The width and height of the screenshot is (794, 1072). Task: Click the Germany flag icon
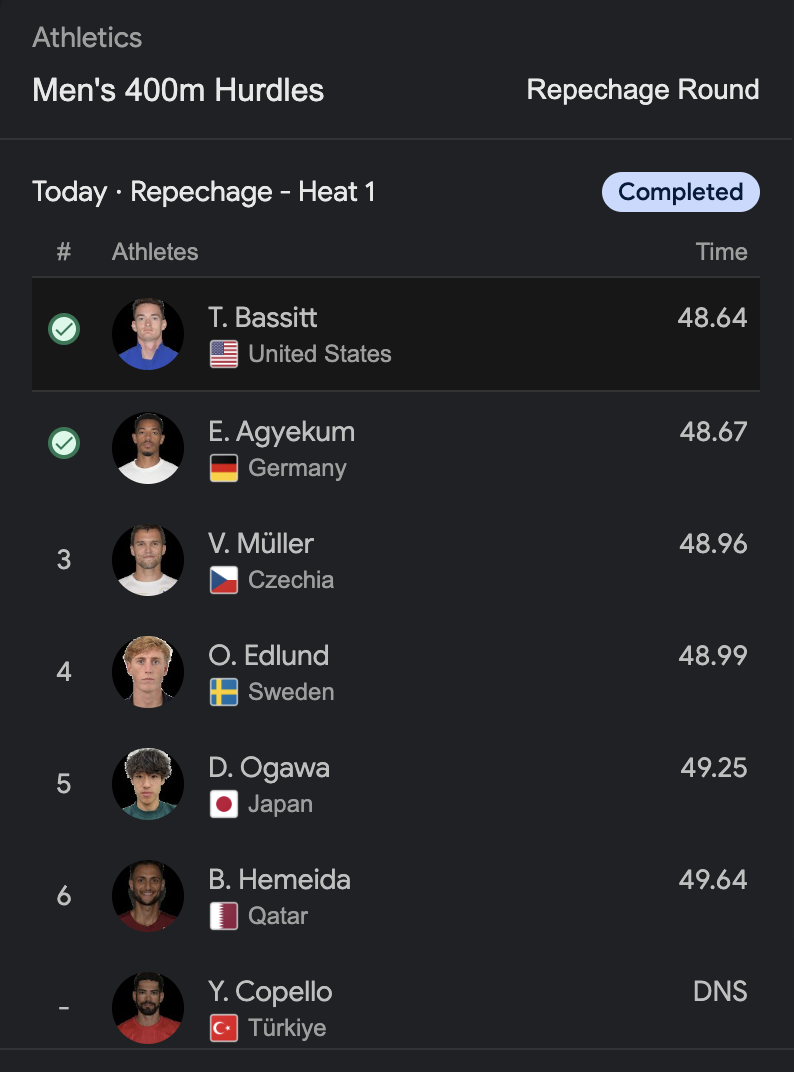[224, 468]
